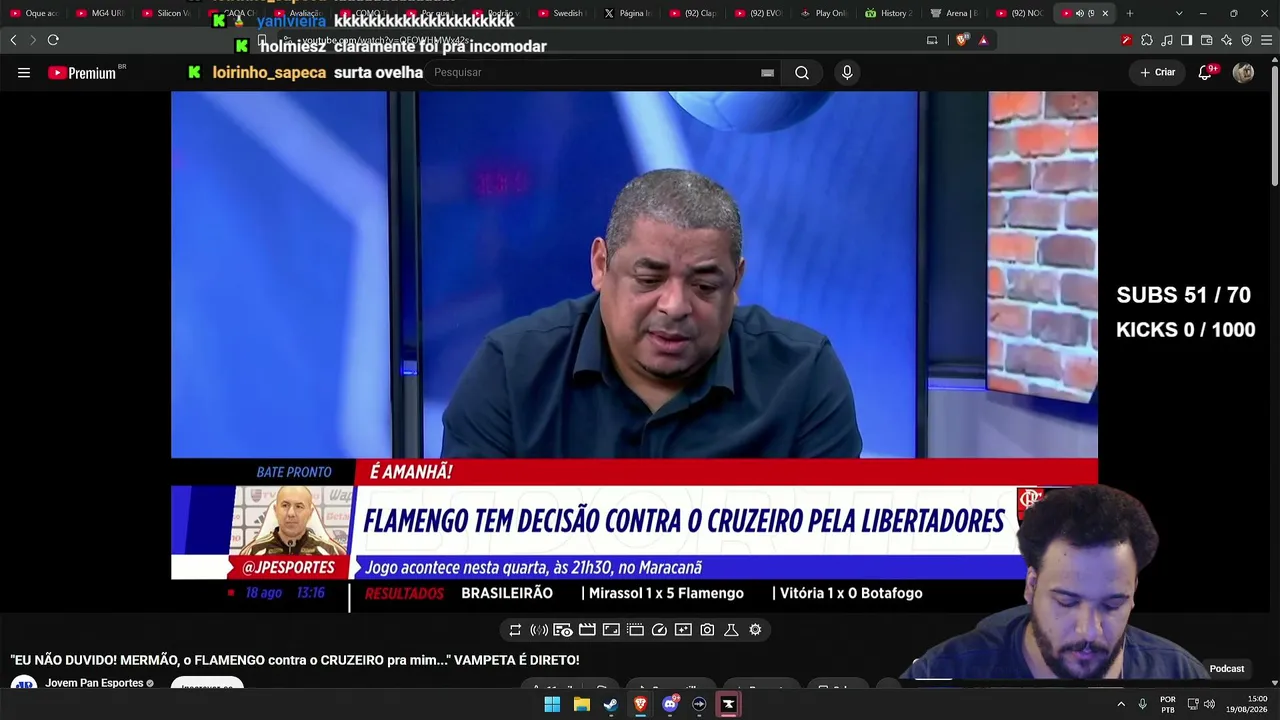The image size is (1280, 720).
Task: Open the YouTube hamburger guide menu
Action: pos(24,73)
